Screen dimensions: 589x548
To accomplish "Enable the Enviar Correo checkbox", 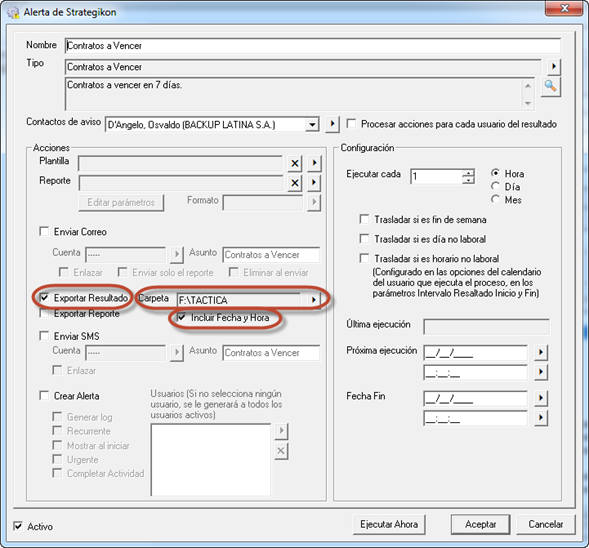I will [44, 231].
